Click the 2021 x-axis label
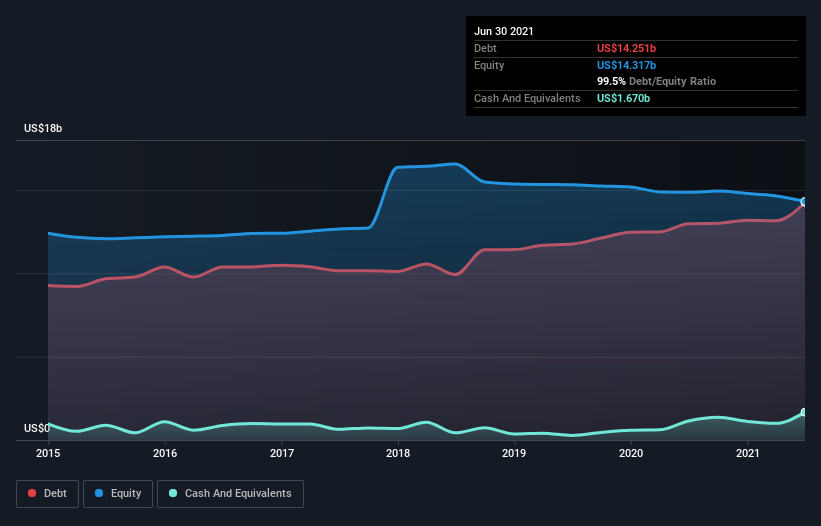 point(748,453)
